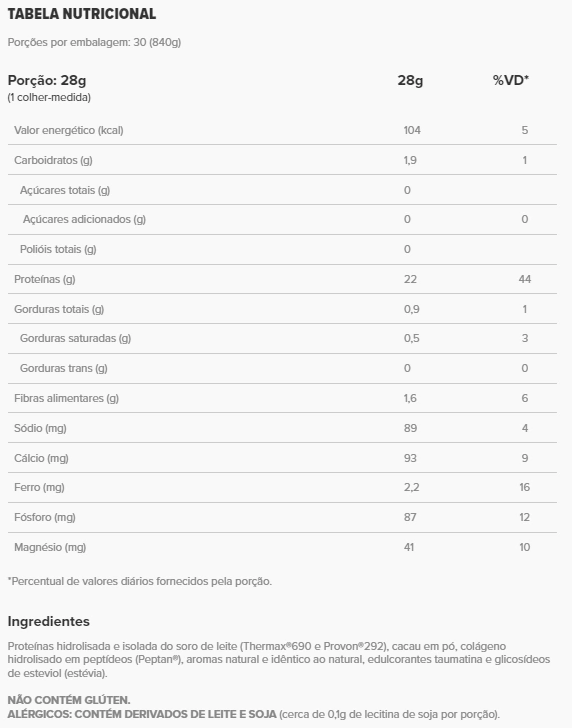Image resolution: width=572 pixels, height=728 pixels.
Task: Click the Magnésio (mg) row label
Action: pos(50,547)
